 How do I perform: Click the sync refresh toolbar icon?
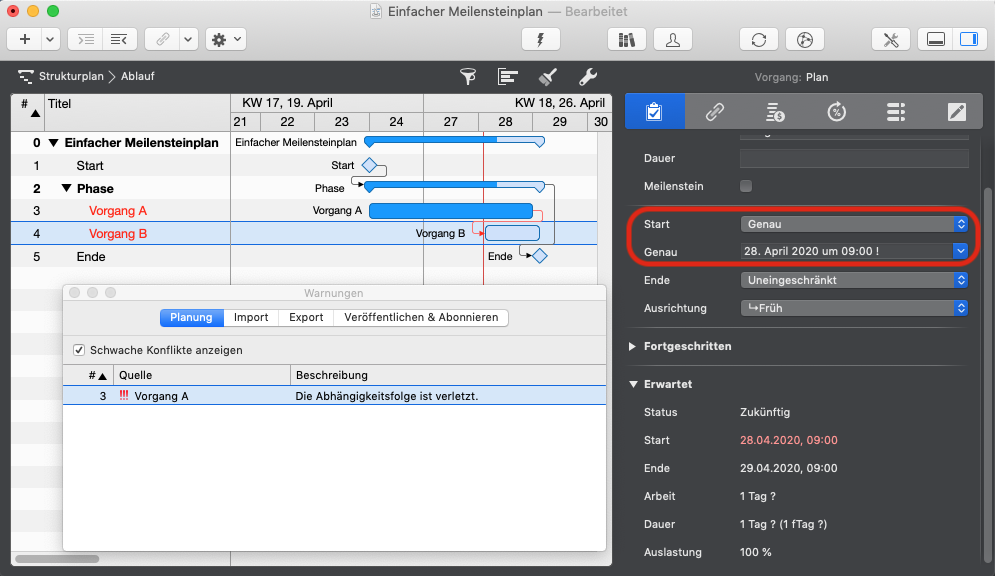pyautogui.click(x=759, y=39)
